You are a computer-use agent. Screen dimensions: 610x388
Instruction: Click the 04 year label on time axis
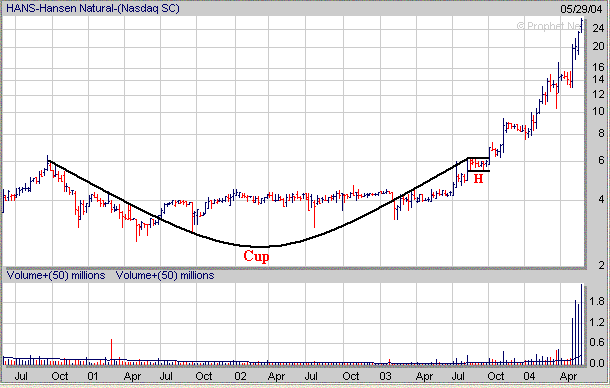coord(529,376)
